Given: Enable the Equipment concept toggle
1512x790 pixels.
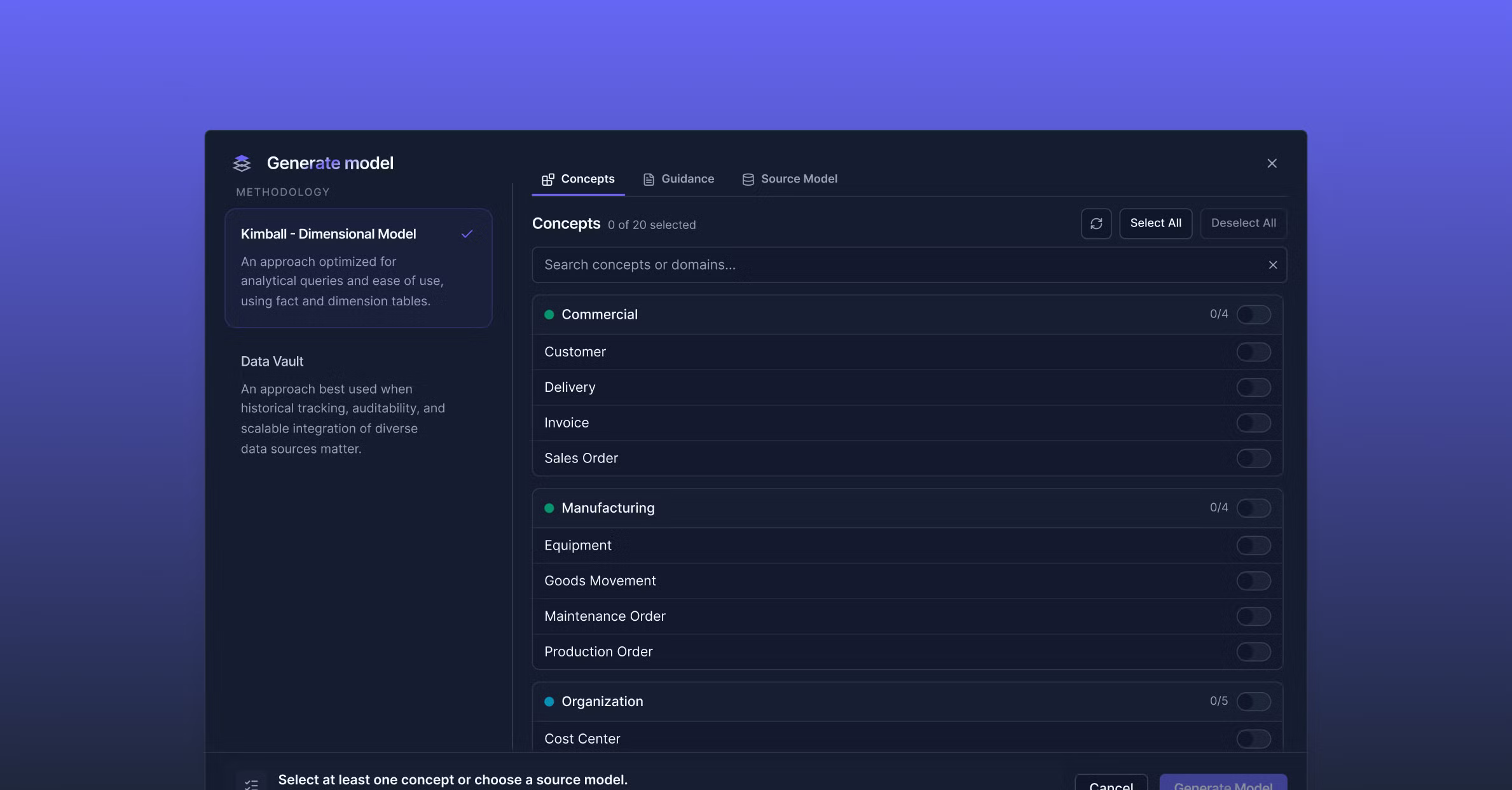Looking at the screenshot, I should click(x=1253, y=545).
